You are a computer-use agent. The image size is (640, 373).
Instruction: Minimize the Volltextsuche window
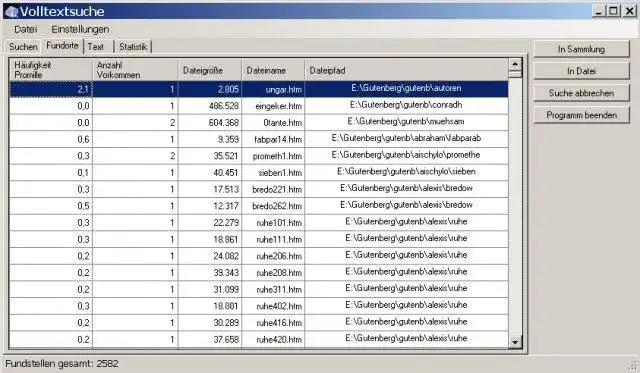[x=599, y=11]
